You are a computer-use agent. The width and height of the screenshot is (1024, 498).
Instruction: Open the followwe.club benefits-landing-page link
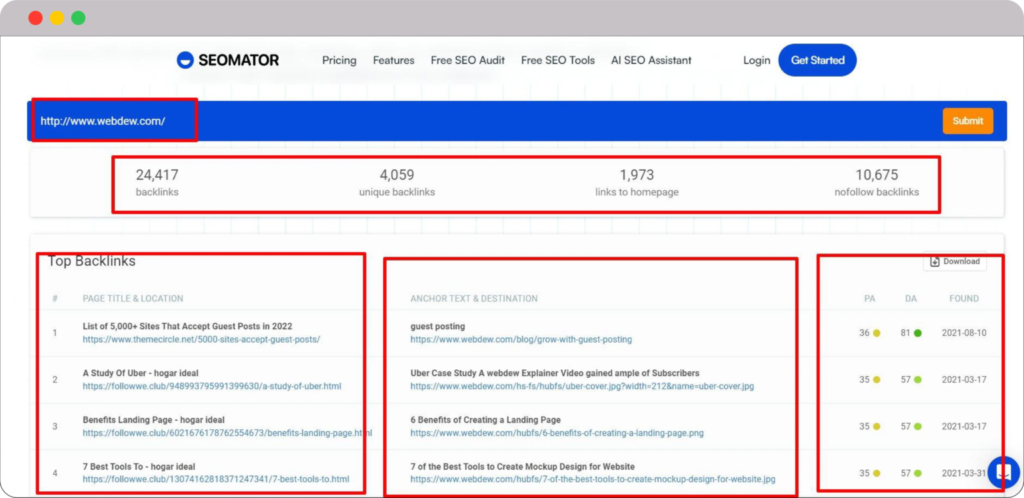(x=227, y=433)
